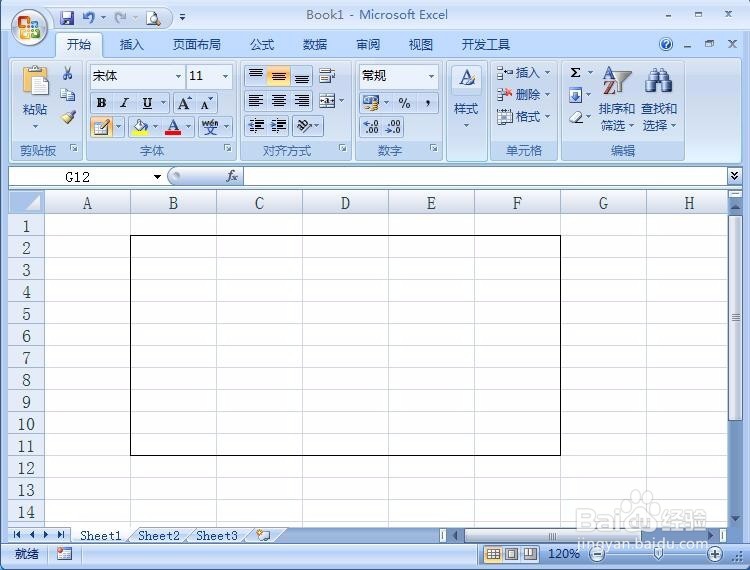Click the AutoSum sigma icon
750x570 pixels.
575,73
